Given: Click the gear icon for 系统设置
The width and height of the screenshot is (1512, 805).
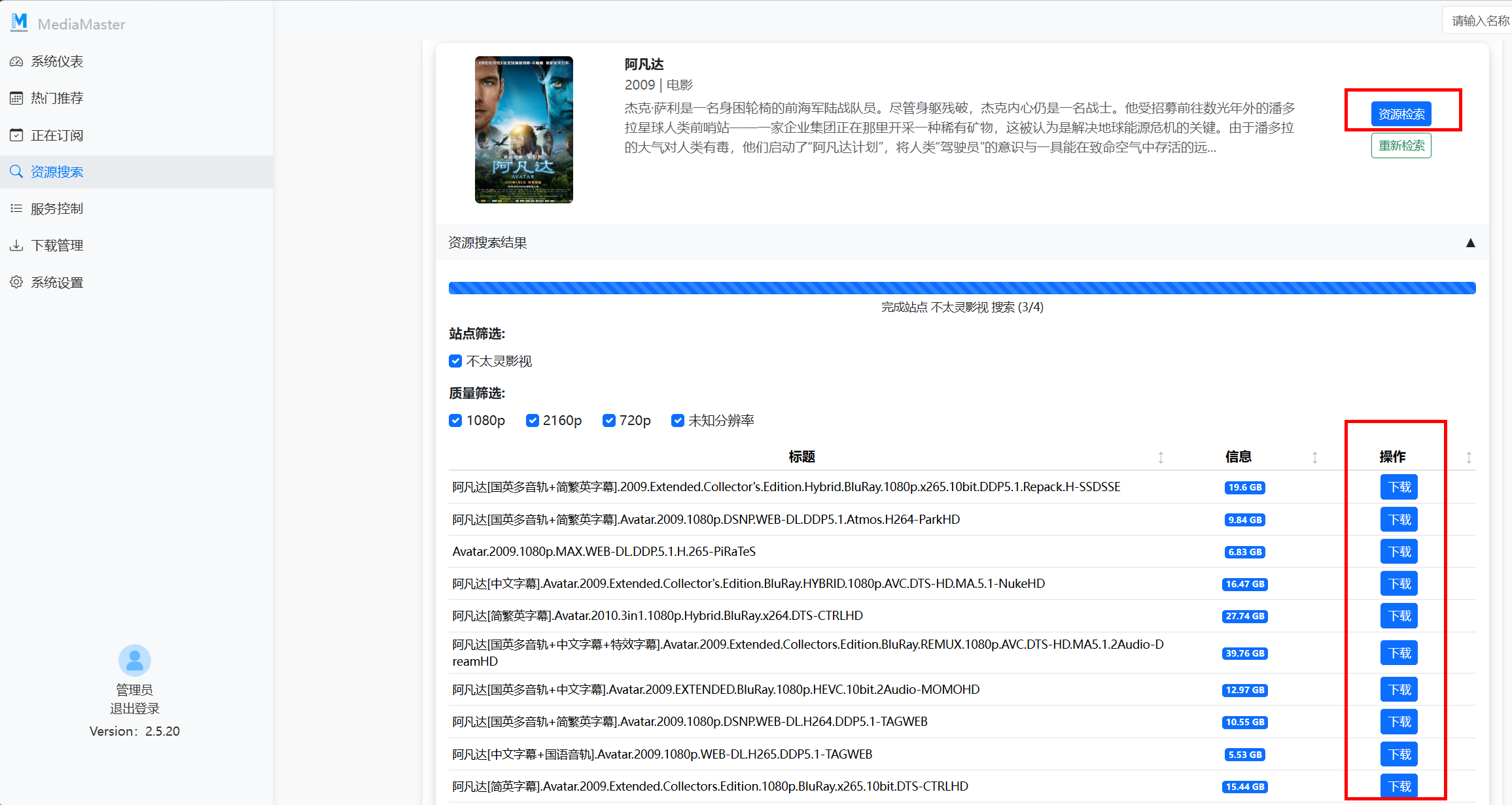Looking at the screenshot, I should coord(16,282).
